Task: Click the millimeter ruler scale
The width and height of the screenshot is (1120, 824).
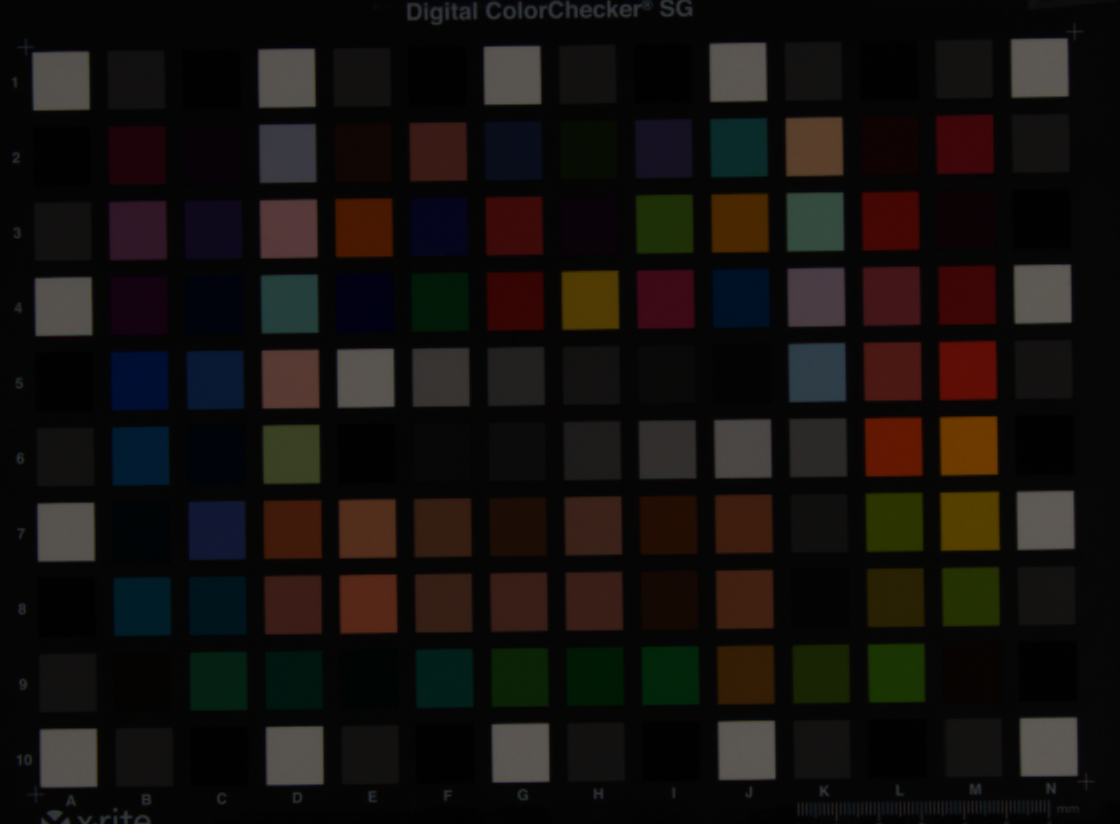Action: [923, 808]
